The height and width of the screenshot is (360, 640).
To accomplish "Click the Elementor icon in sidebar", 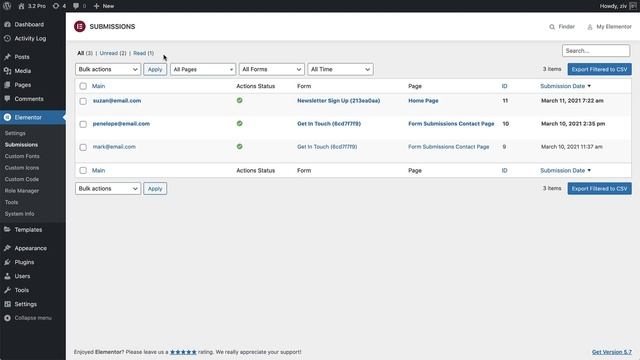I will coord(7,117).
